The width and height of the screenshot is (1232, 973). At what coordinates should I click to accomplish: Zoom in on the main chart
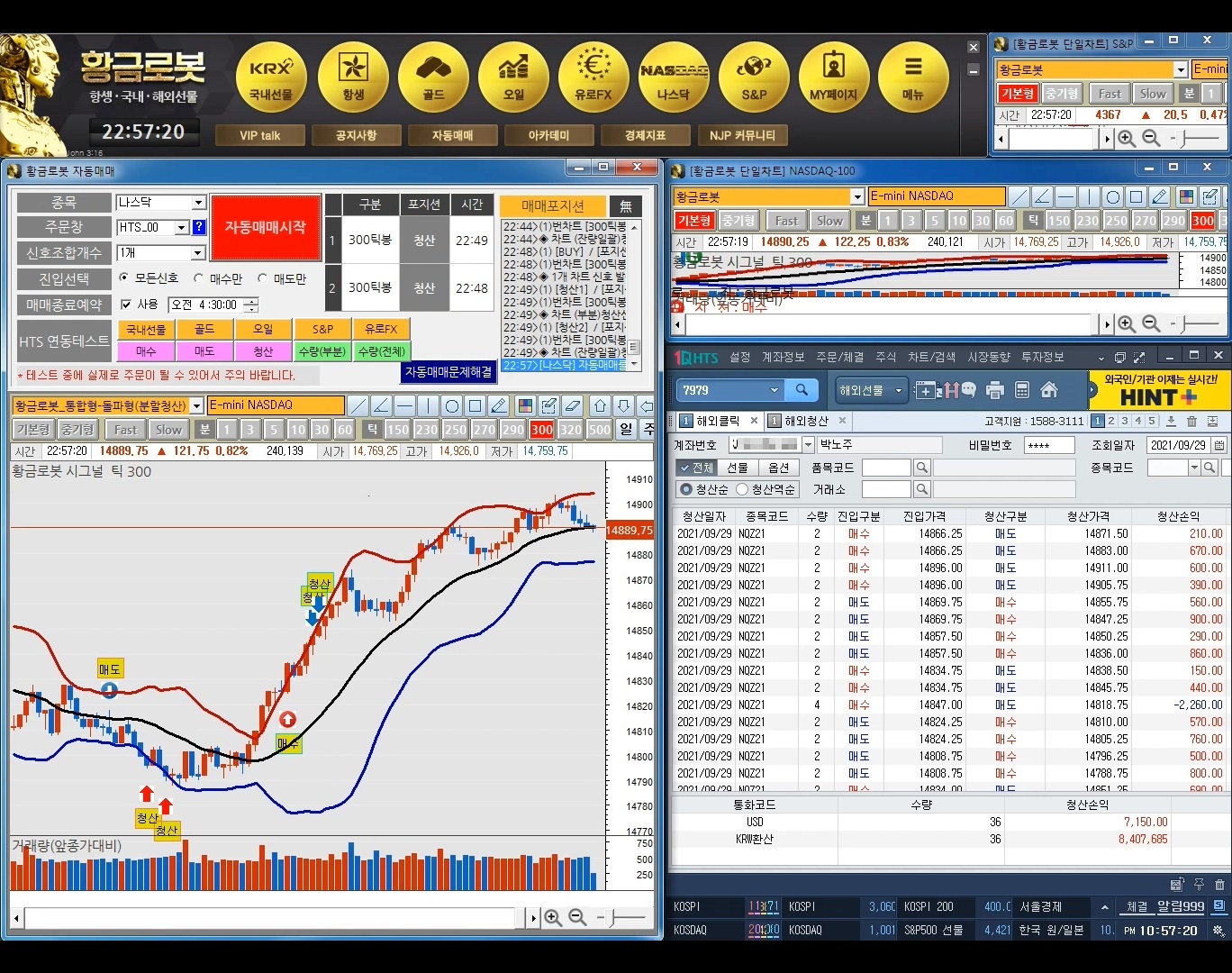[x=553, y=917]
